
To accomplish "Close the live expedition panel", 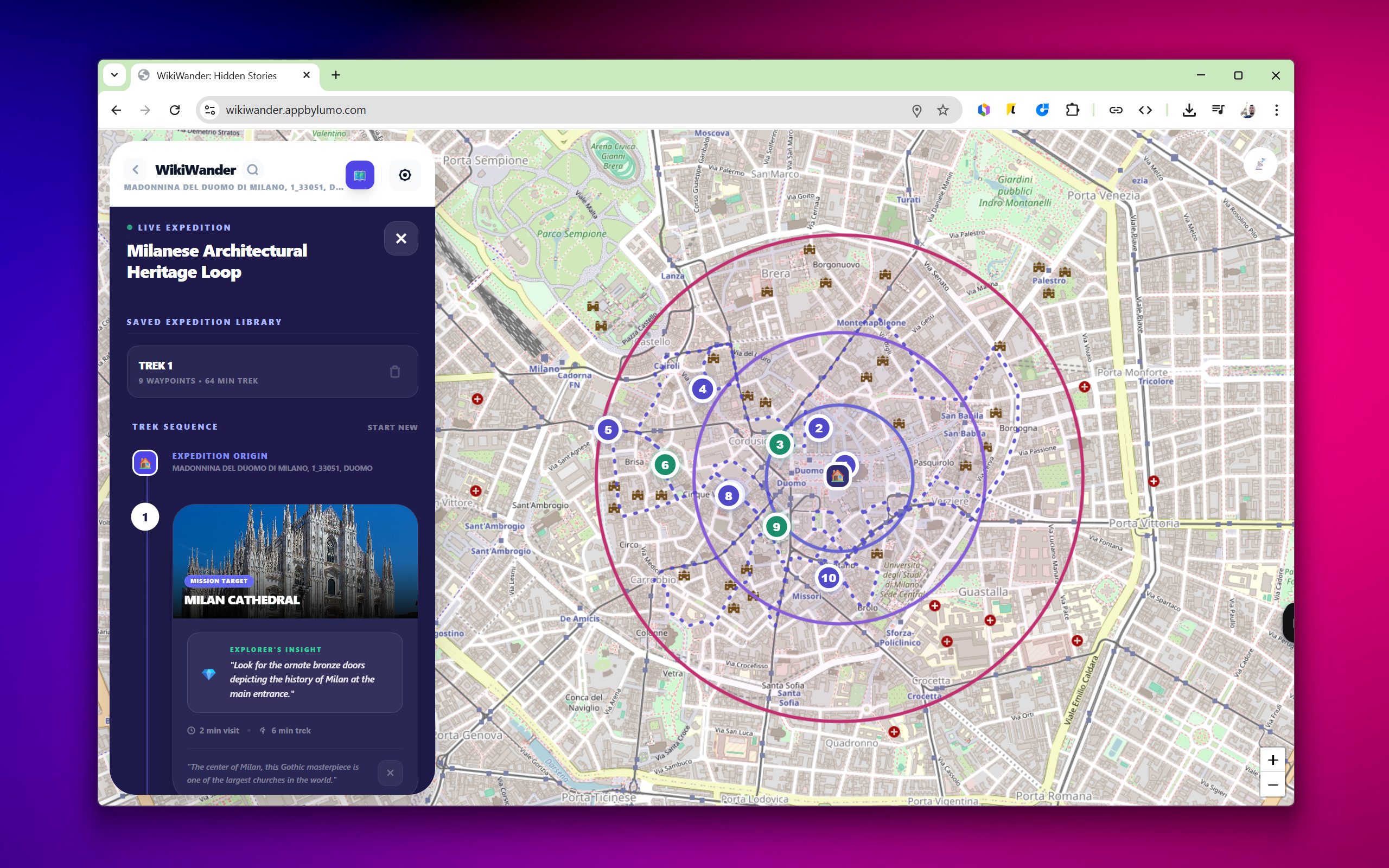I will click(400, 238).
